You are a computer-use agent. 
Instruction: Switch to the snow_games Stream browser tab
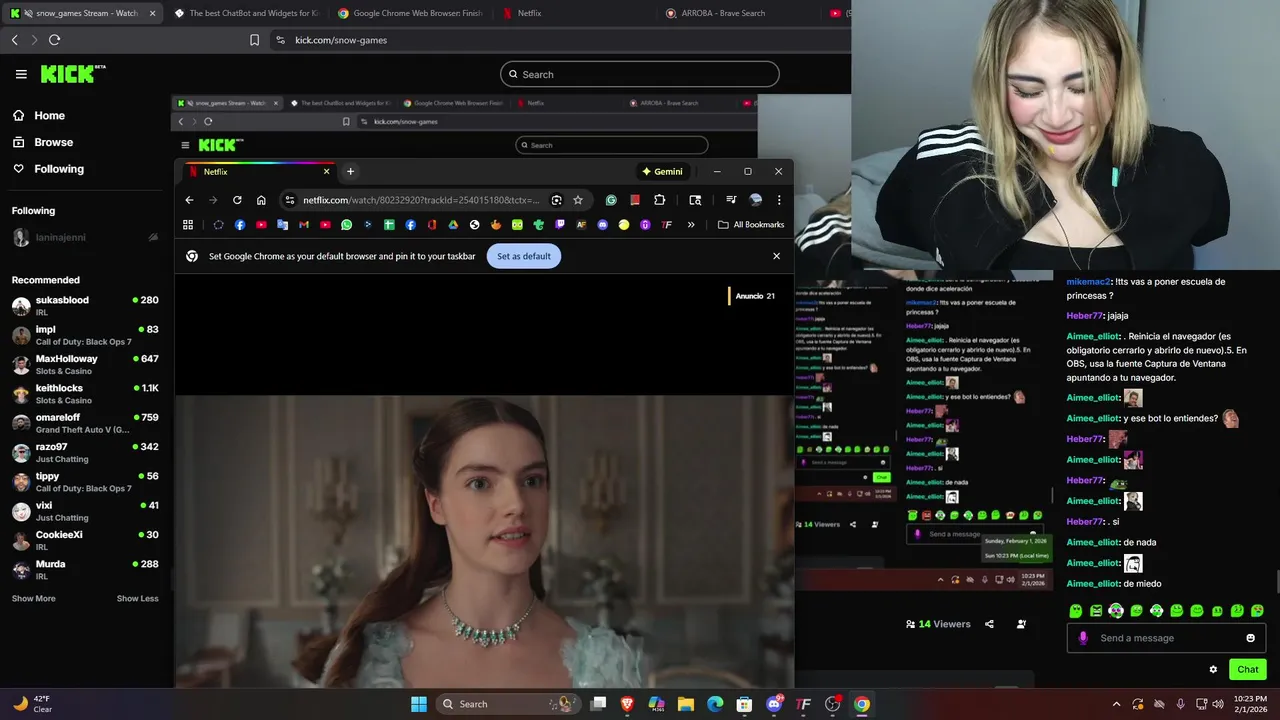point(82,13)
